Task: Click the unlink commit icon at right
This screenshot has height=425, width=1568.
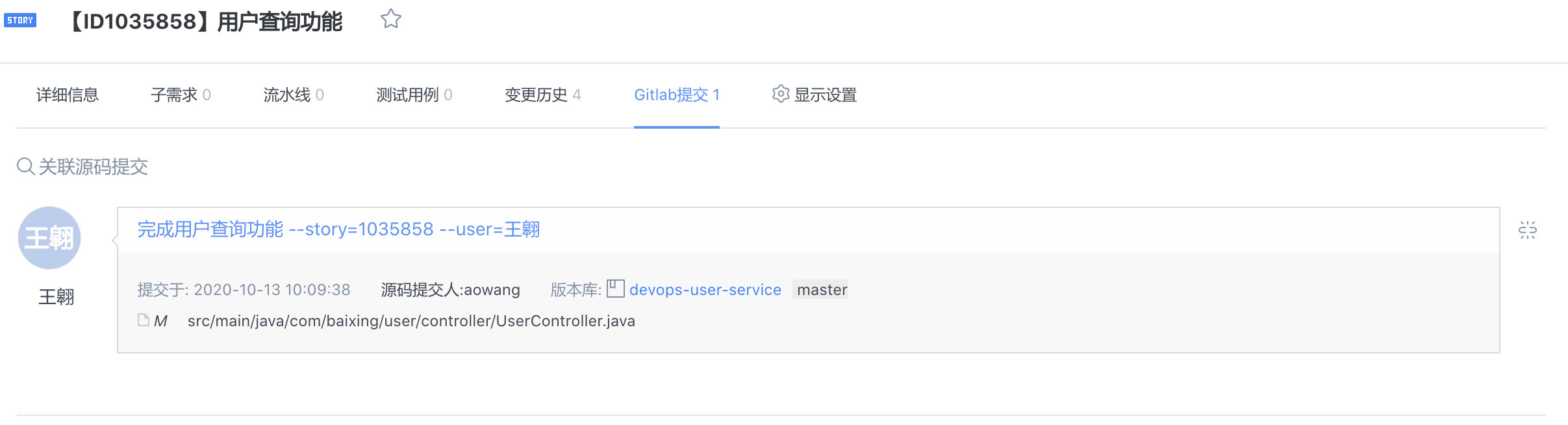Action: pos(1528,229)
